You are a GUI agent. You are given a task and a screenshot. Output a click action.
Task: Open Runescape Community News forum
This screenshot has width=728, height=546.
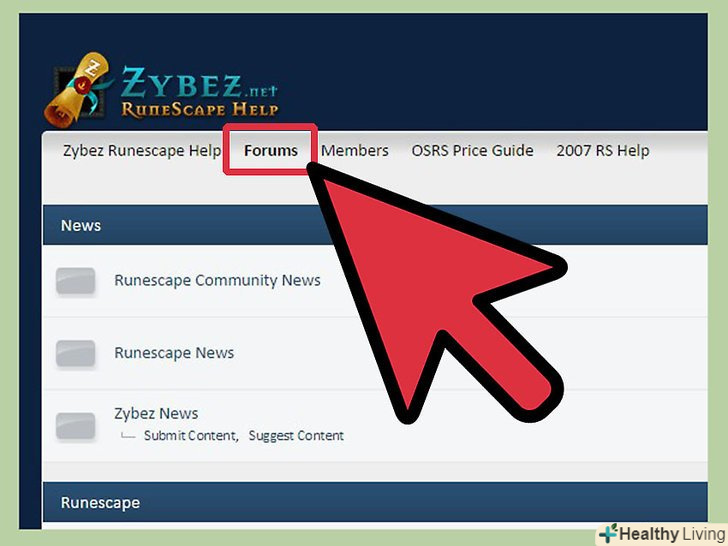pos(217,280)
